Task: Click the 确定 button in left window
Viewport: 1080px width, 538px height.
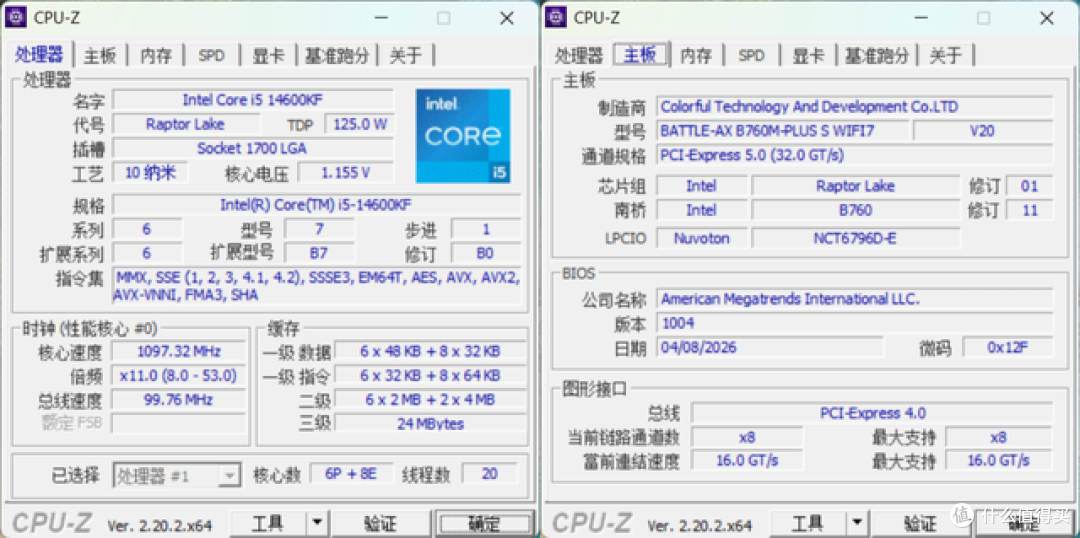Action: point(484,525)
